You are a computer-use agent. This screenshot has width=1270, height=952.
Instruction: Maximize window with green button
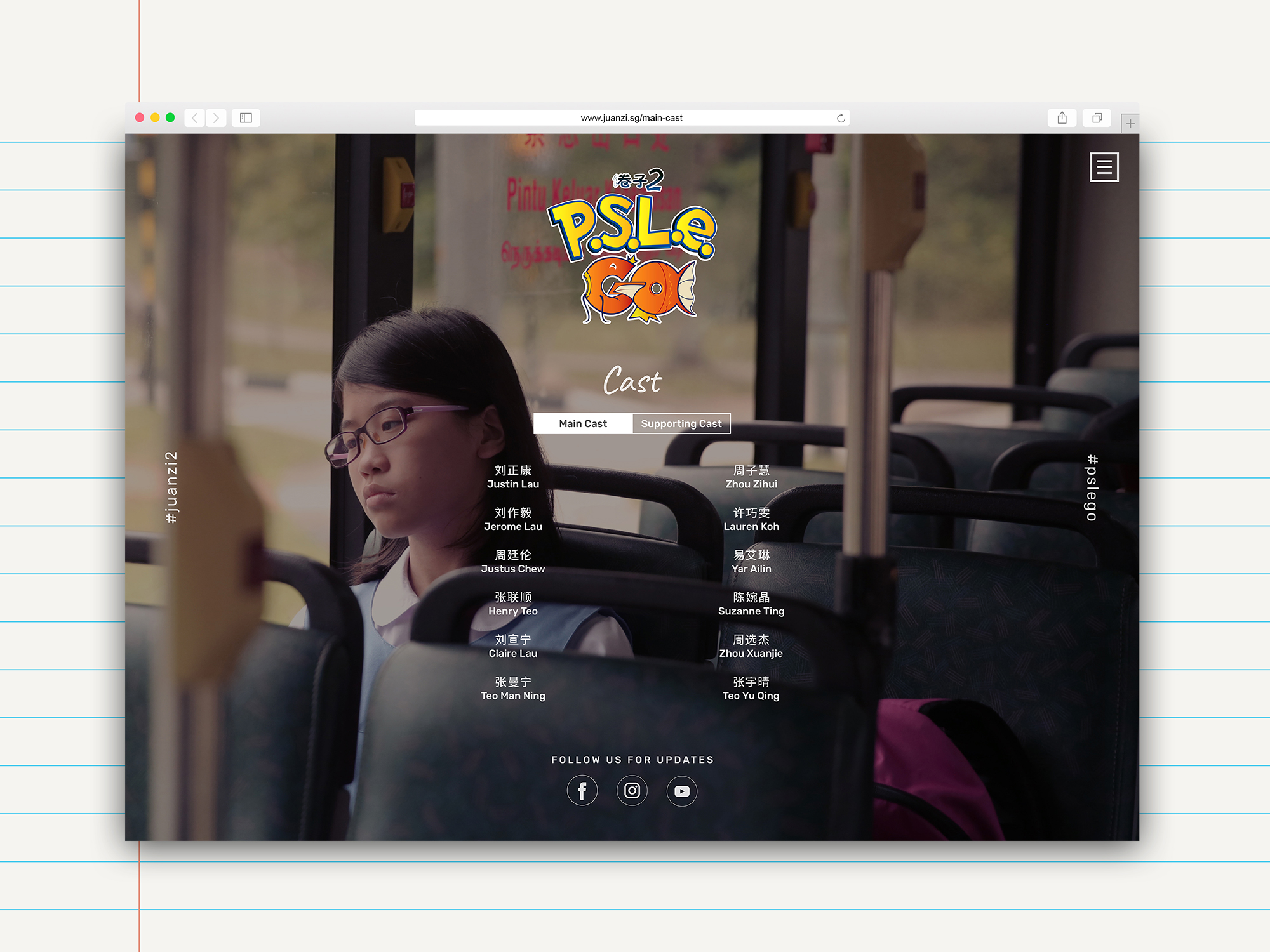(x=170, y=117)
